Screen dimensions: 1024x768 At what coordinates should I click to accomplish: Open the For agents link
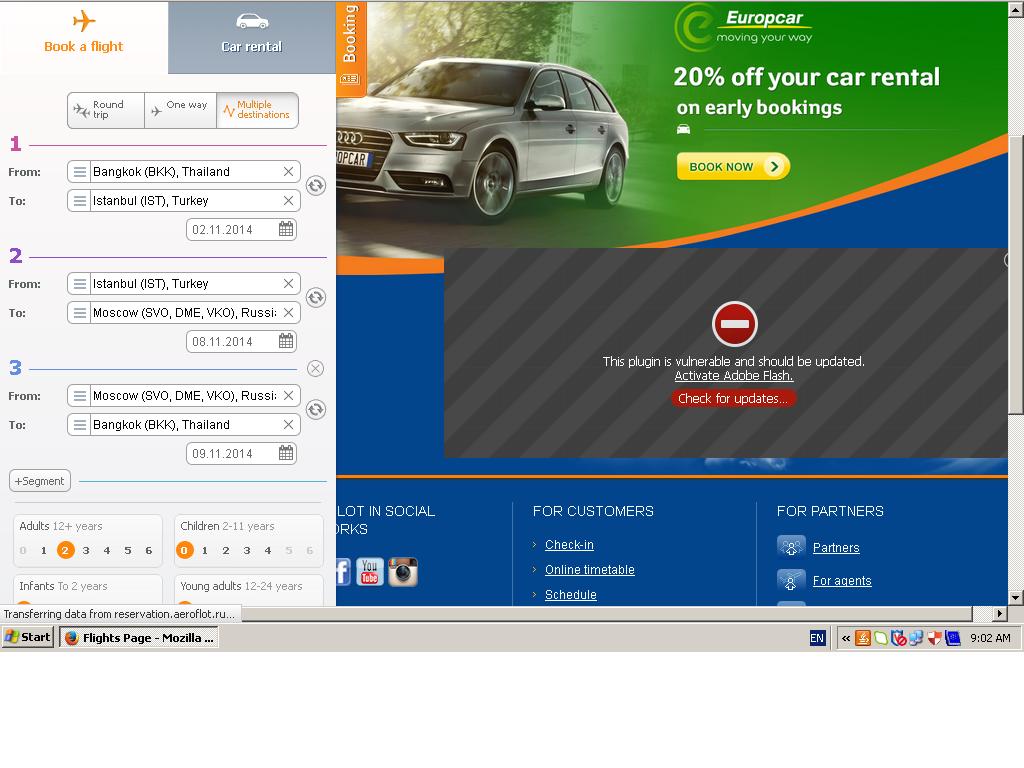point(841,581)
